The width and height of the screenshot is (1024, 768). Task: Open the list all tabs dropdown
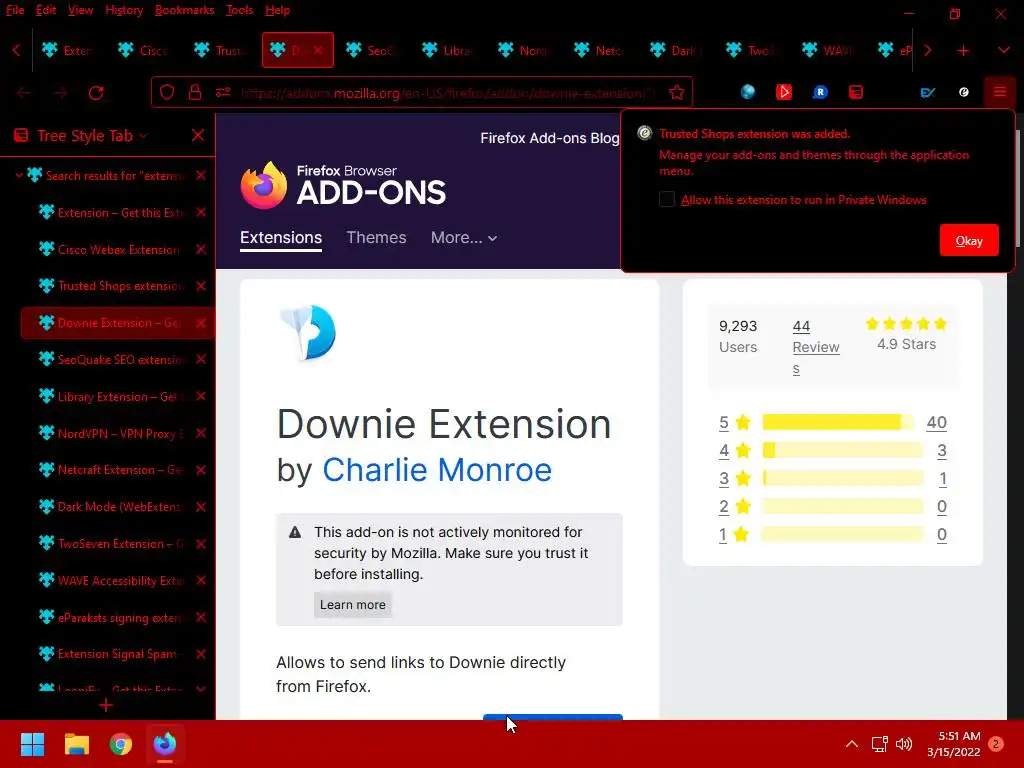[x=1004, y=50]
